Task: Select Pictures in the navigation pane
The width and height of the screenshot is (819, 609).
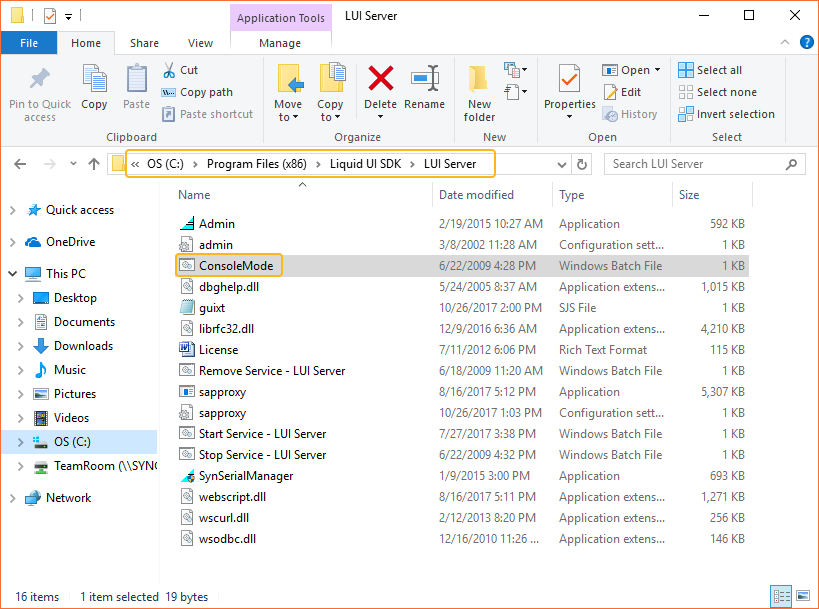Action: (x=75, y=394)
